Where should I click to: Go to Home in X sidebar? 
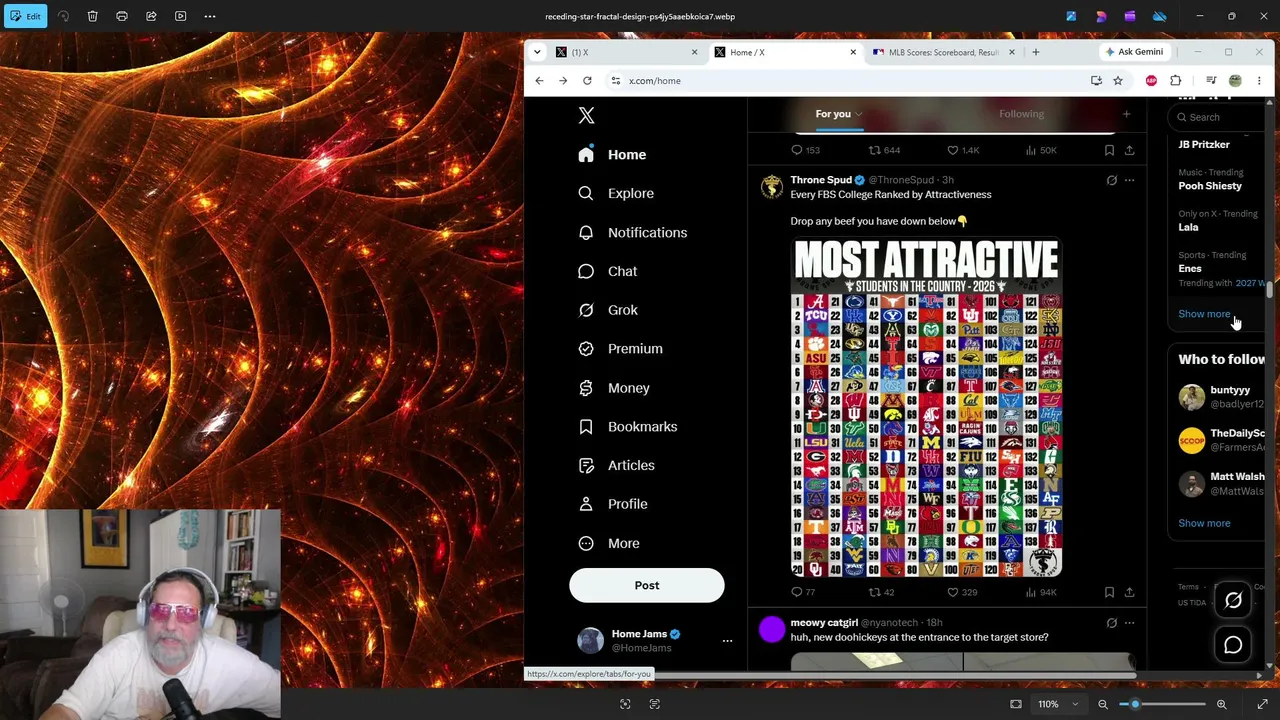coord(613,155)
